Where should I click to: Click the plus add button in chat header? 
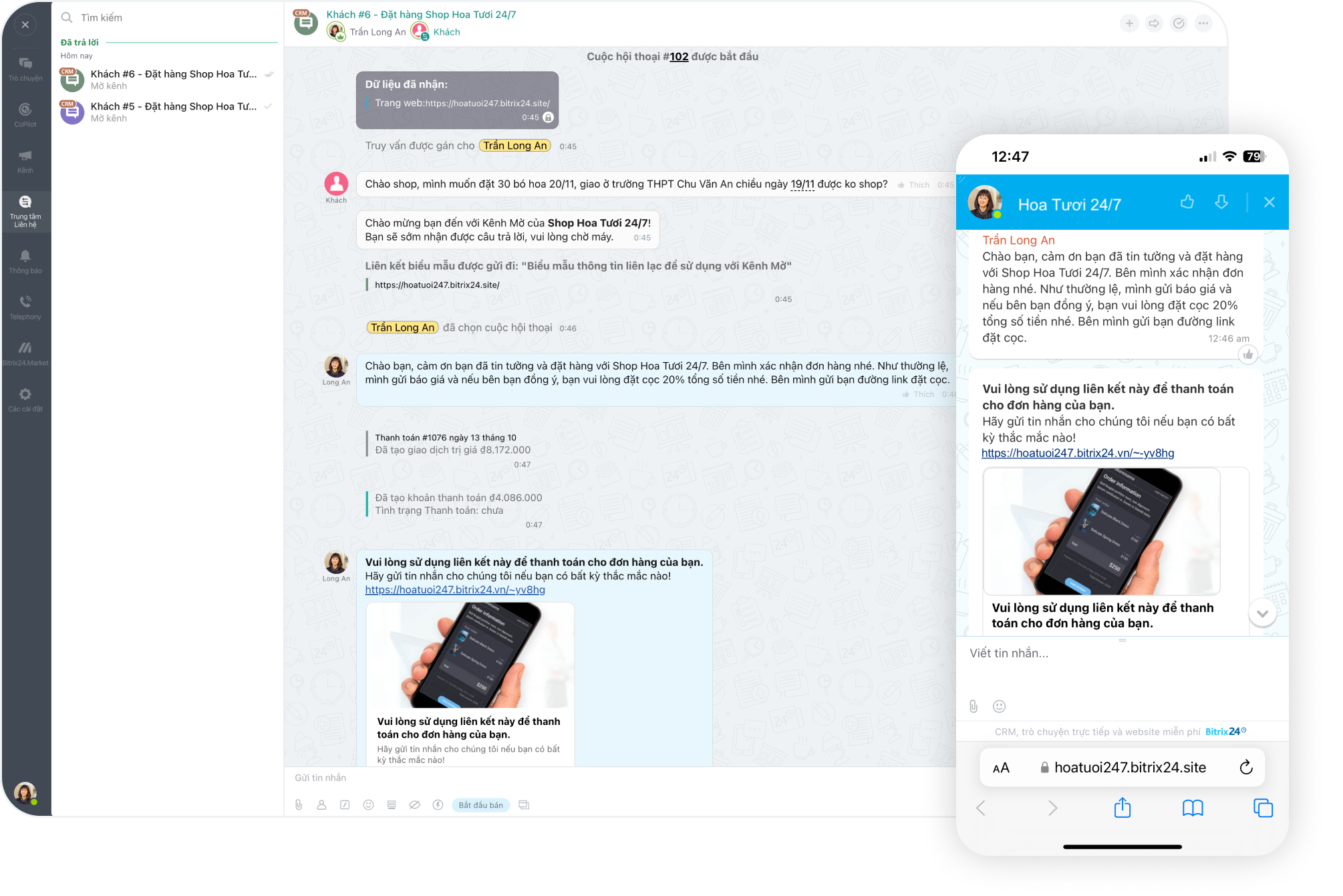(x=1129, y=23)
